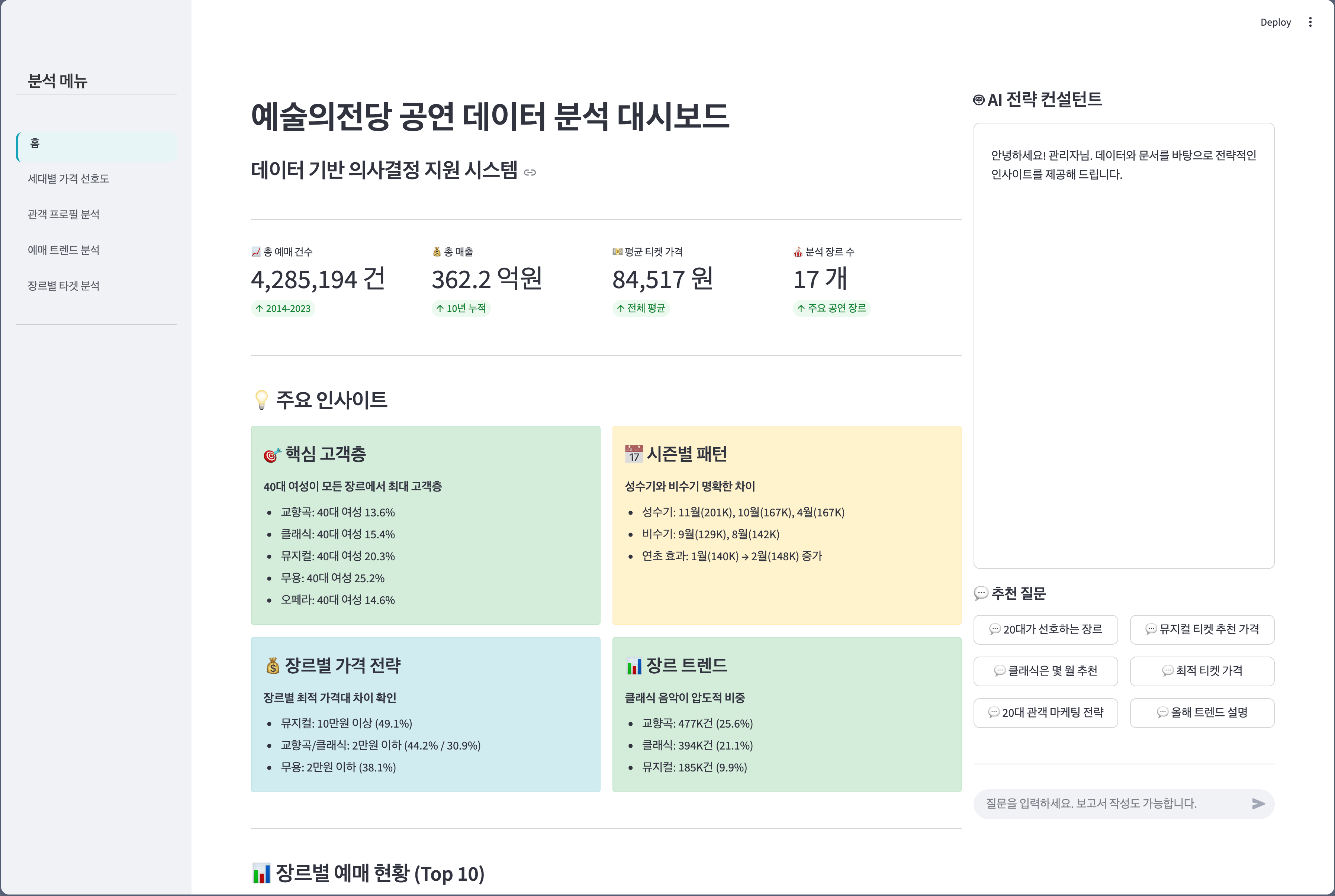
Task: Click the money bag icon in 장르별 가격 전략 card
Action: (x=273, y=666)
